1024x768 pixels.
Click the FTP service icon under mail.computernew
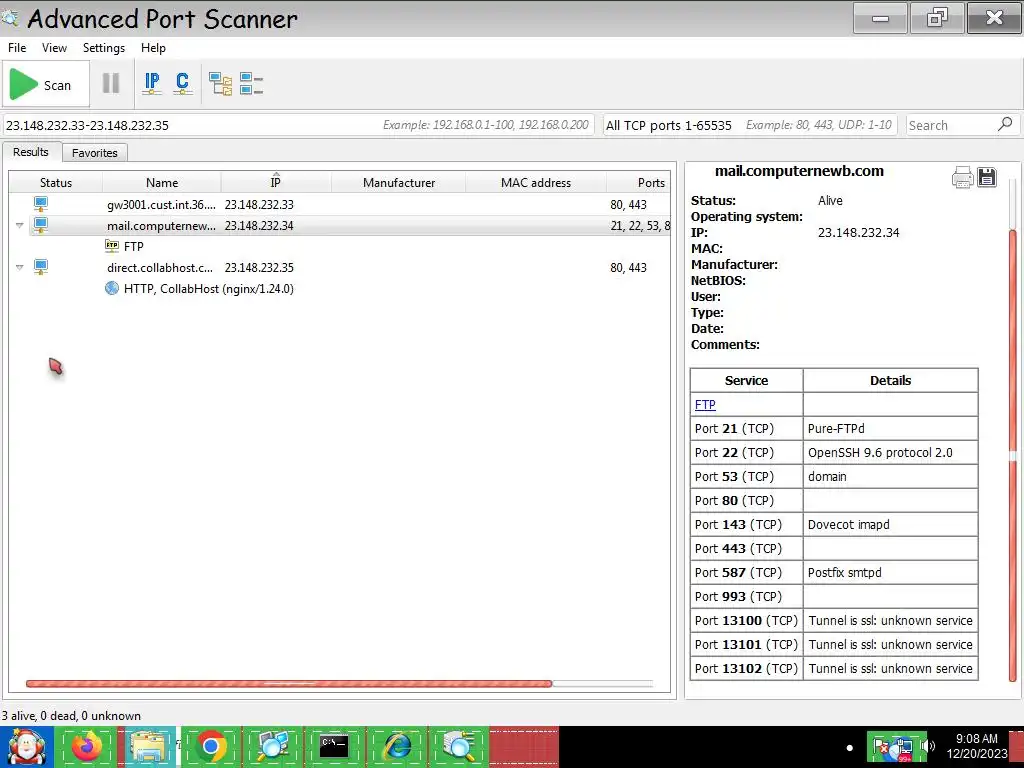pyautogui.click(x=112, y=246)
